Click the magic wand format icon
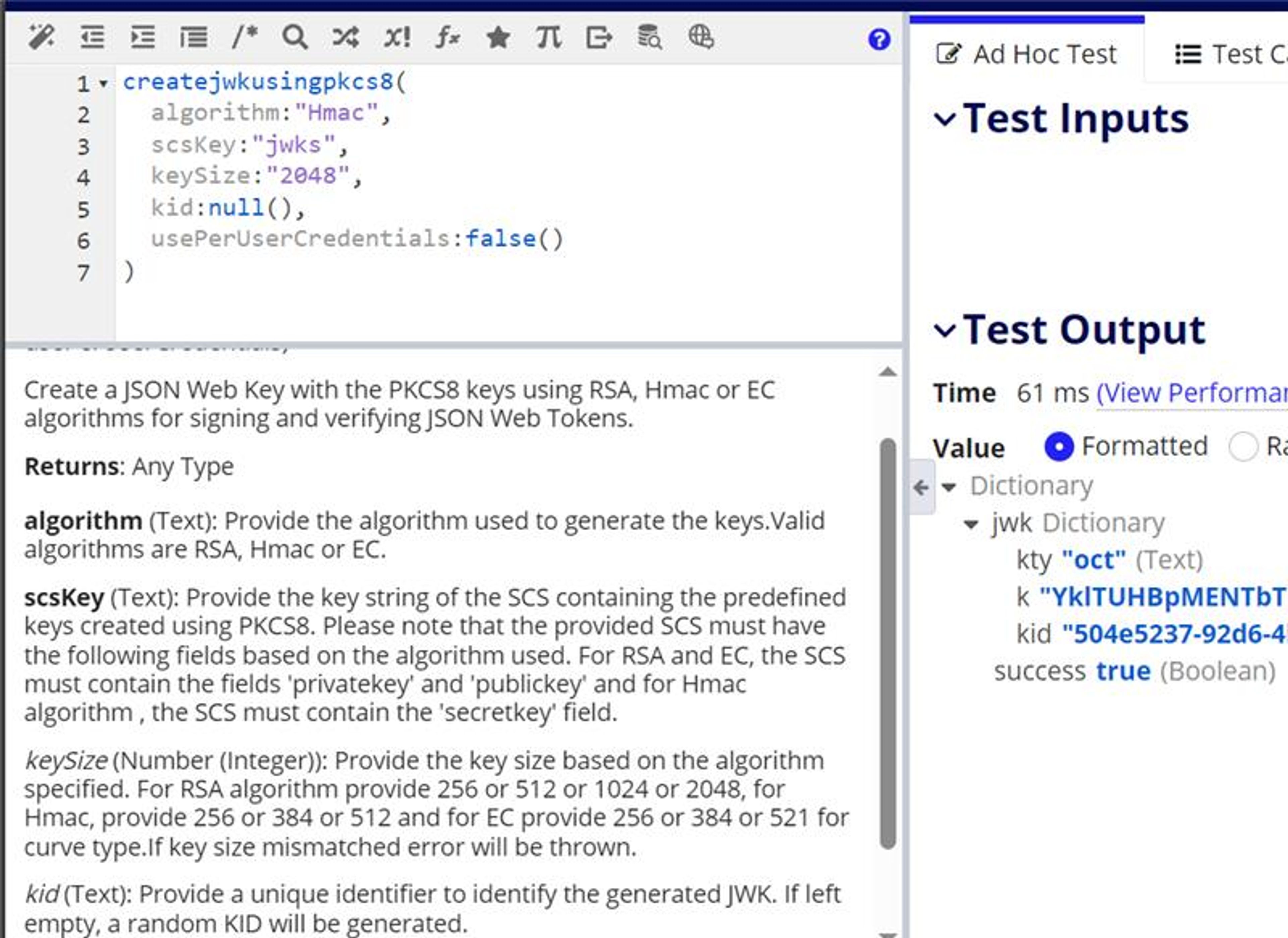Image resolution: width=1288 pixels, height=938 pixels. 42,38
